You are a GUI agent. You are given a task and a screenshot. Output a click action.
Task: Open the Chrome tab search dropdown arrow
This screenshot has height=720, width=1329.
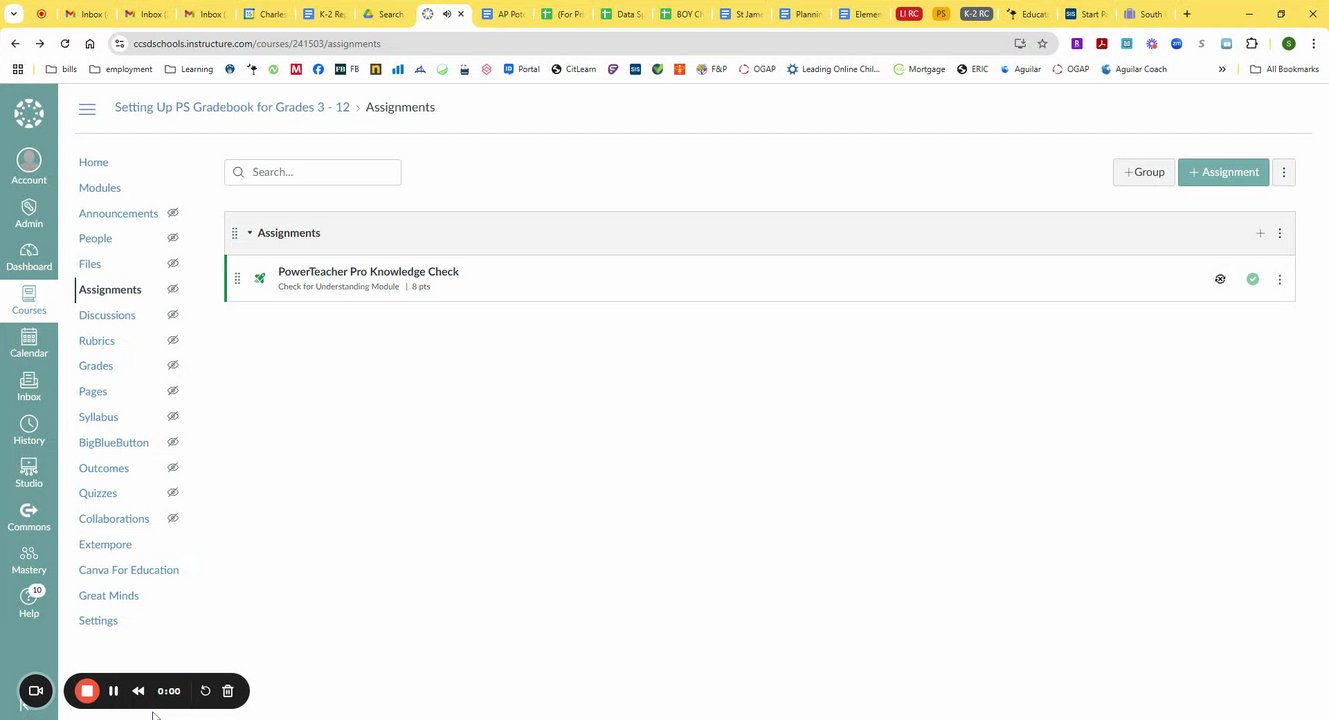[x=14, y=14]
